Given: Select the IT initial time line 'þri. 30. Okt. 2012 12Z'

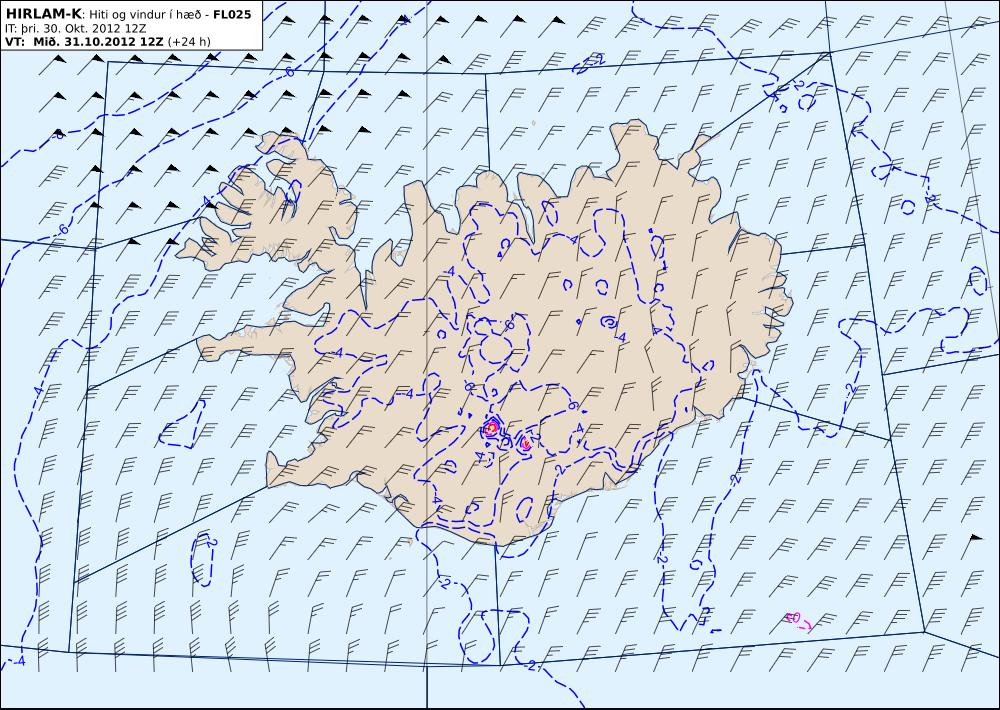Looking at the screenshot, I should tap(75, 28).
